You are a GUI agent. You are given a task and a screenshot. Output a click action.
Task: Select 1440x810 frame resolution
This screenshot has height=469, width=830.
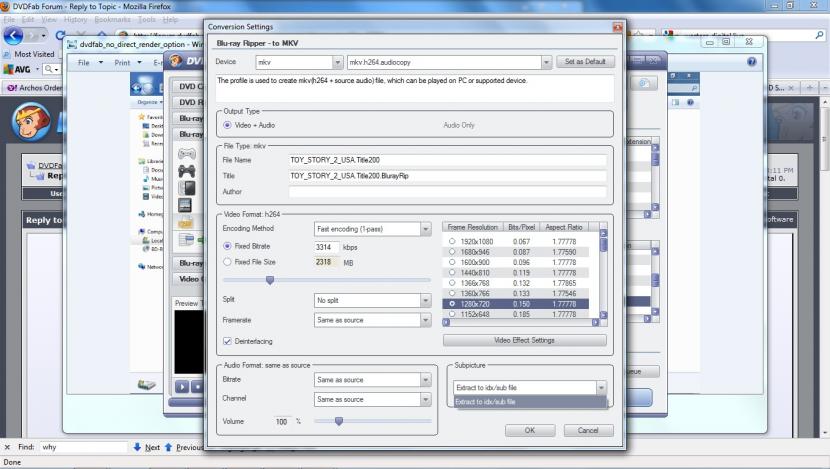pyautogui.click(x=452, y=273)
